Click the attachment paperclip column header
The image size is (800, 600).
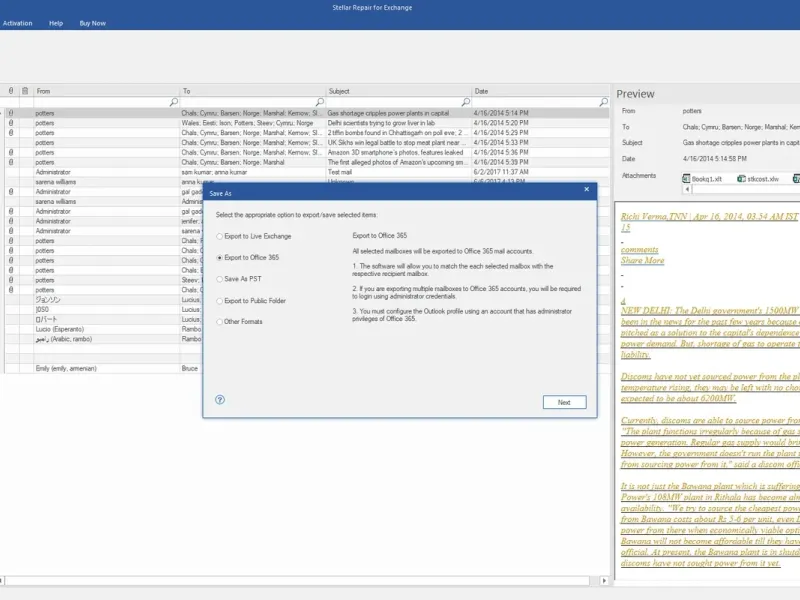pyautogui.click(x=11, y=91)
